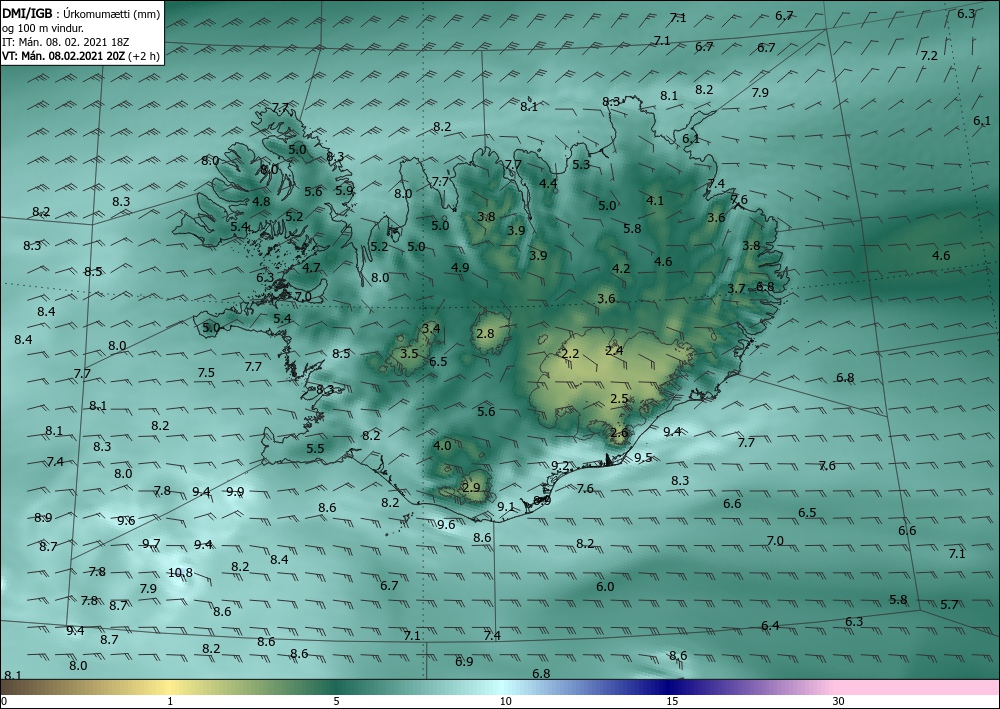Click the glacier value "2.4"
This screenshot has width=1000, height=709.
pyautogui.click(x=614, y=350)
